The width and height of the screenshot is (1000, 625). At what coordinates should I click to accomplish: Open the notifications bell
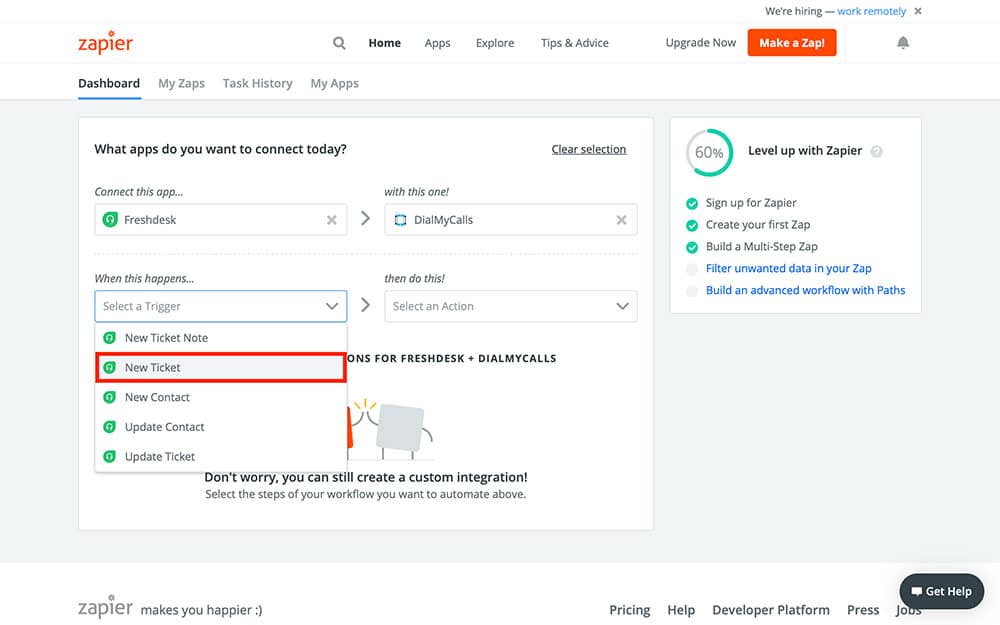[903, 43]
